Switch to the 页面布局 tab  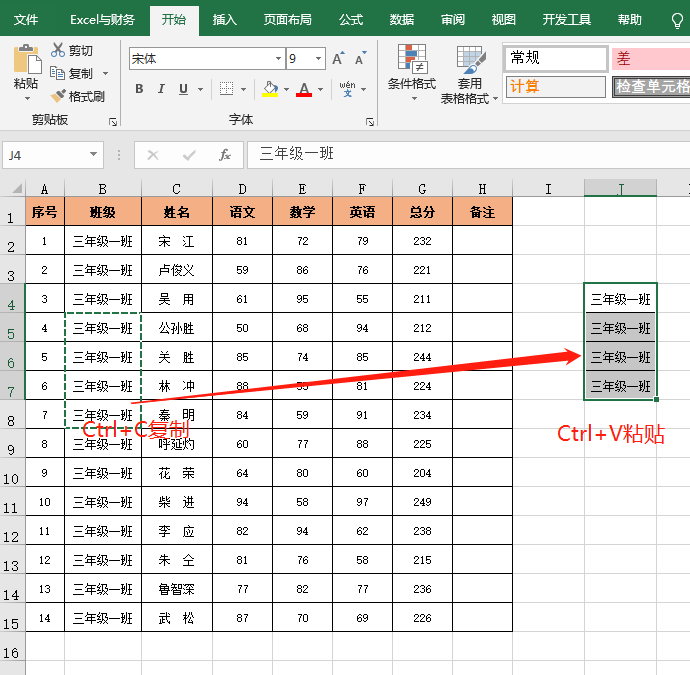click(287, 20)
